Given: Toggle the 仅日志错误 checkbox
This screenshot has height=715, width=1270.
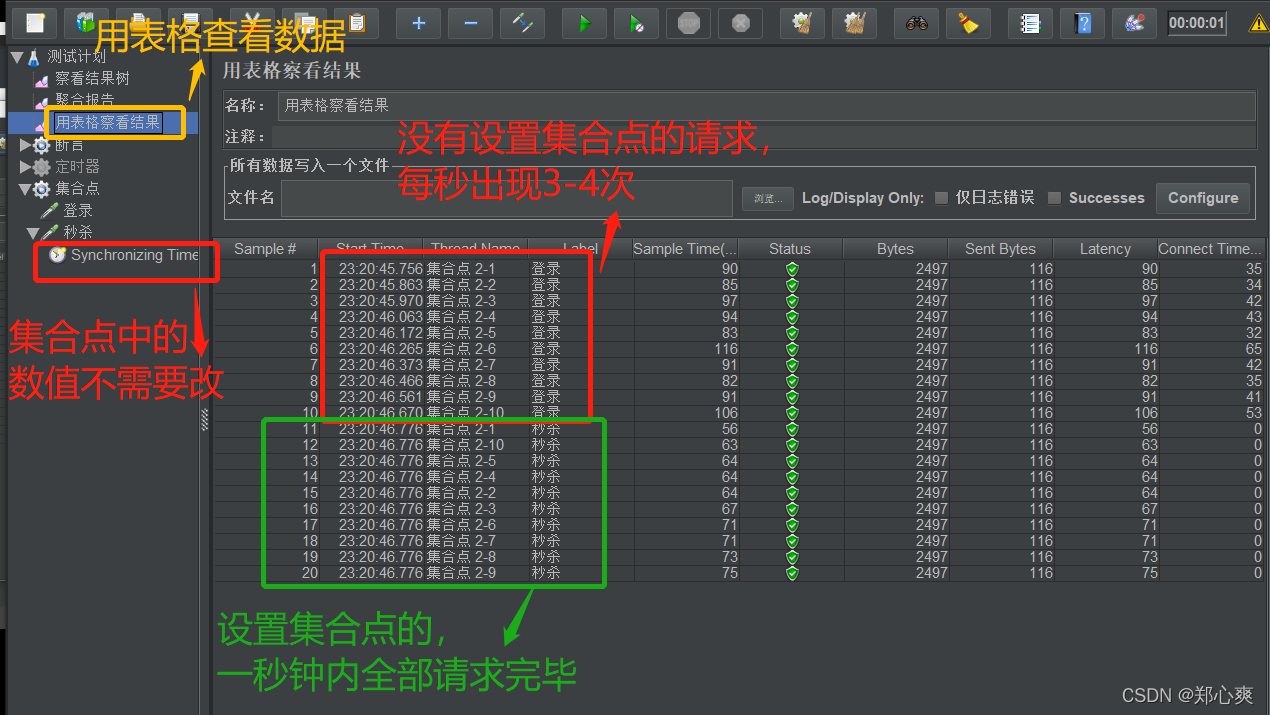Looking at the screenshot, I should pos(941,198).
